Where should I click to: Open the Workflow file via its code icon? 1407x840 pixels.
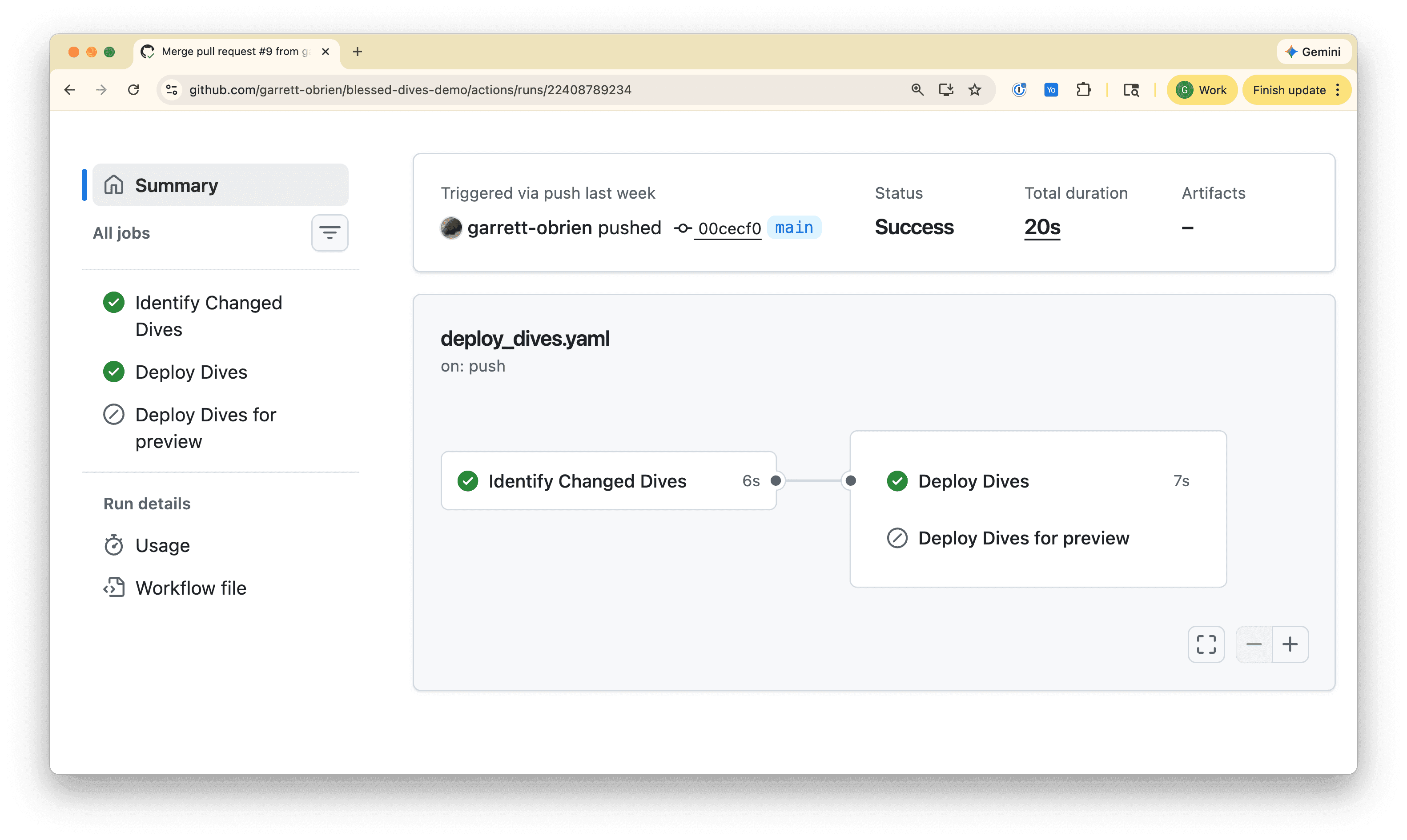[114, 588]
